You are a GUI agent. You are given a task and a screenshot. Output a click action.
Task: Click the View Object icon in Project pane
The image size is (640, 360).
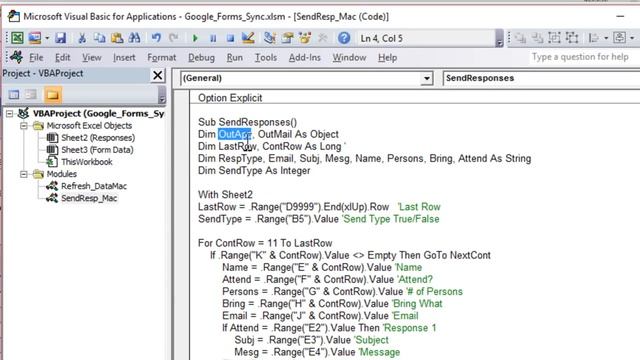31,95
